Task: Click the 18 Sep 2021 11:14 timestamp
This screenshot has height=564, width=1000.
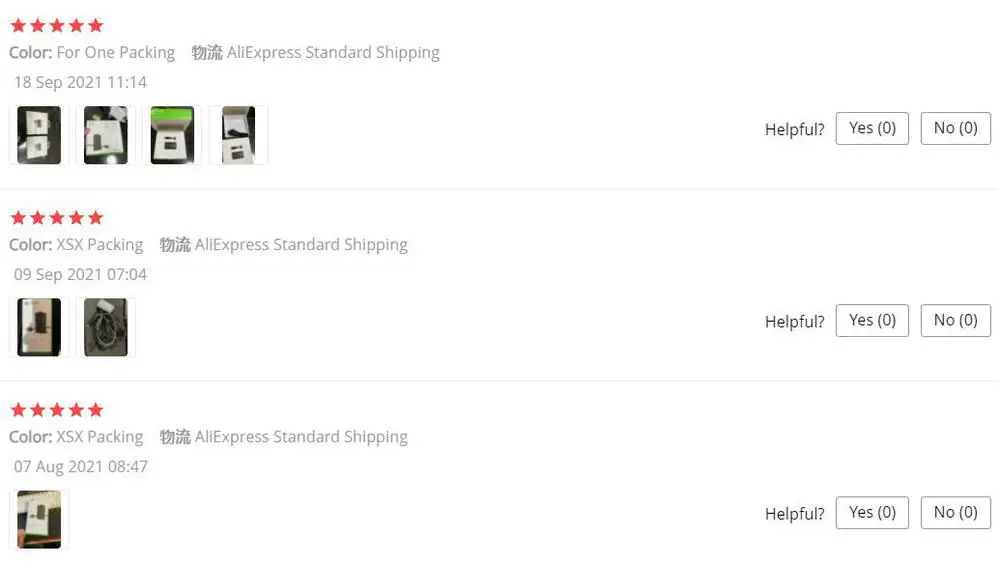Action: (80, 82)
